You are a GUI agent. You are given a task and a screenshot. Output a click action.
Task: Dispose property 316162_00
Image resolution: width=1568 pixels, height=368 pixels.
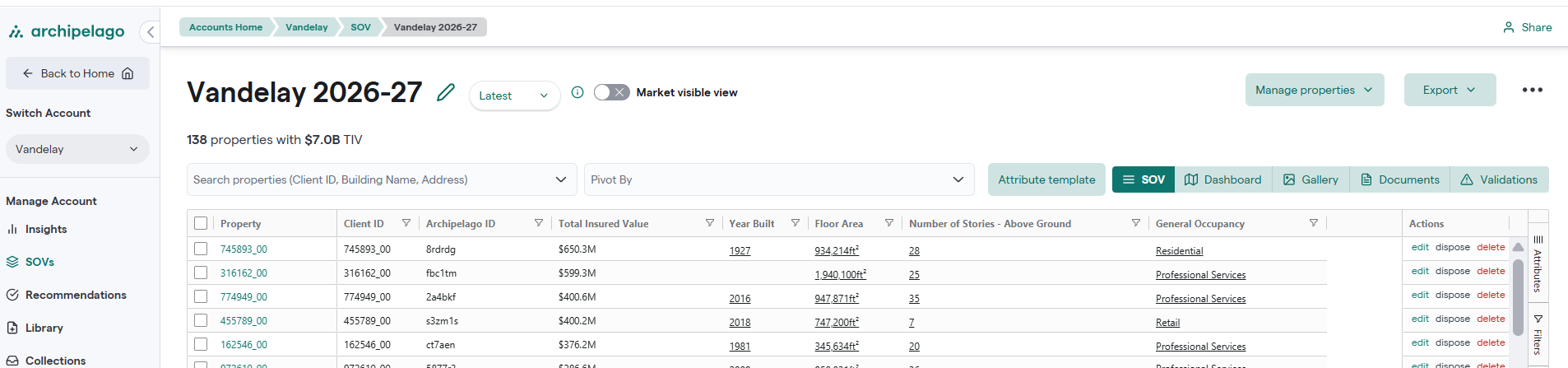1453,271
